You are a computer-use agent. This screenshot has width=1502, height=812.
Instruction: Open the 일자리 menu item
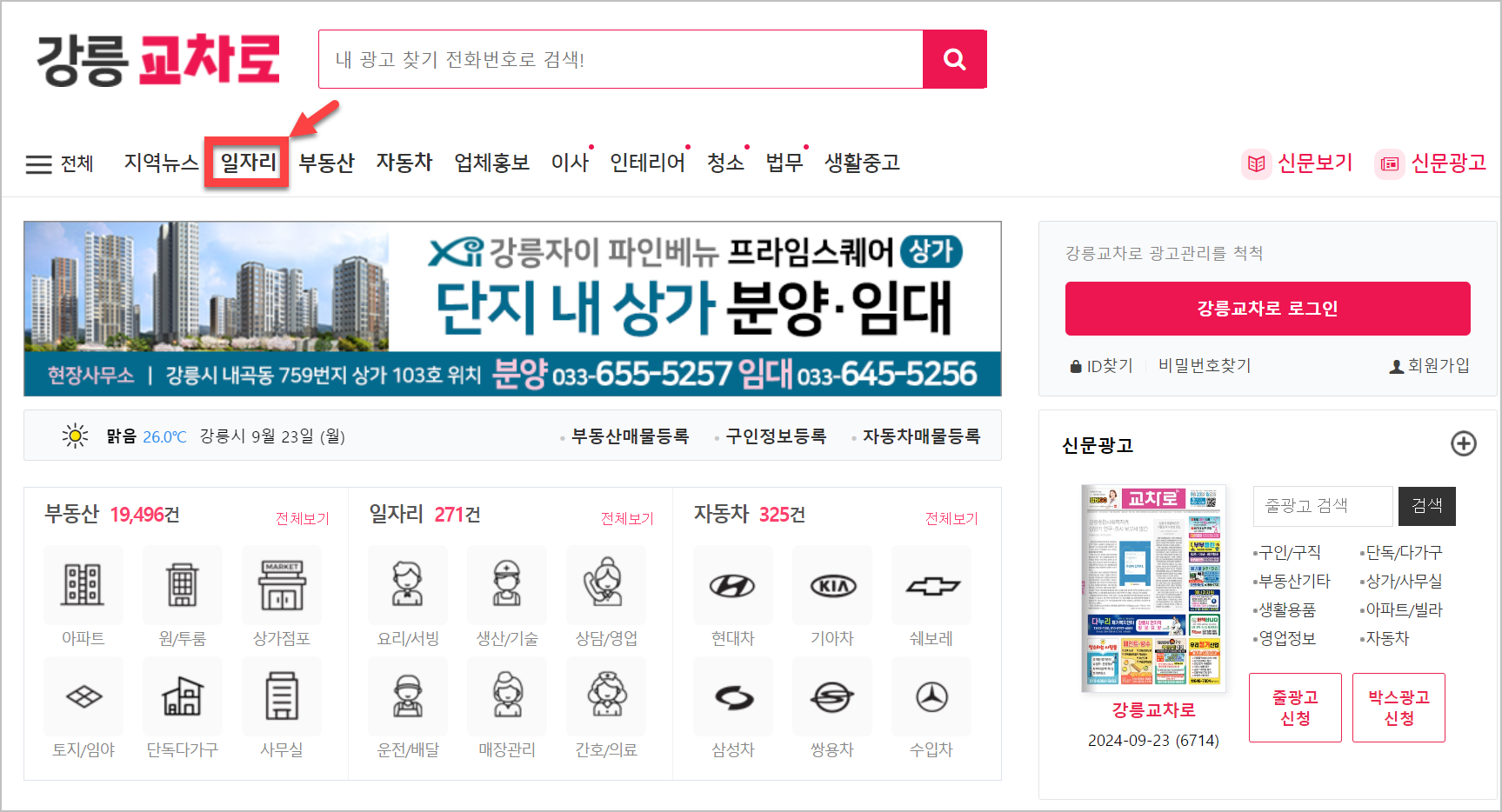248,163
